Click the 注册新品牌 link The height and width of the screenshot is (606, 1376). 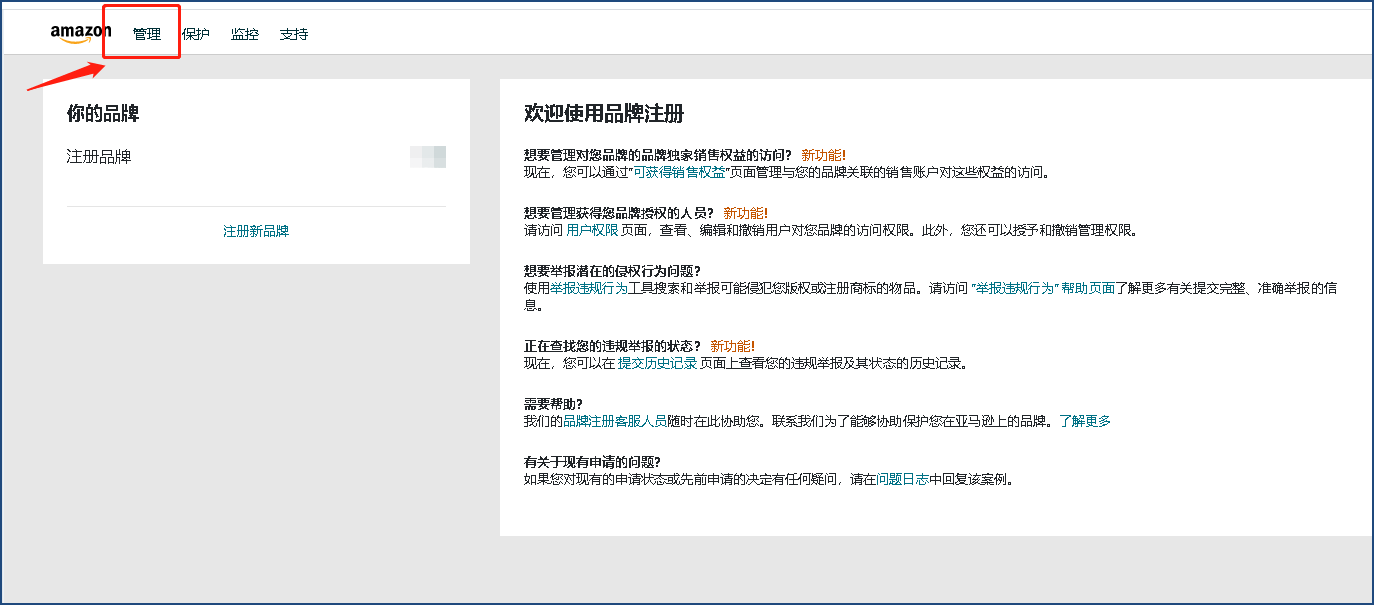click(x=256, y=231)
